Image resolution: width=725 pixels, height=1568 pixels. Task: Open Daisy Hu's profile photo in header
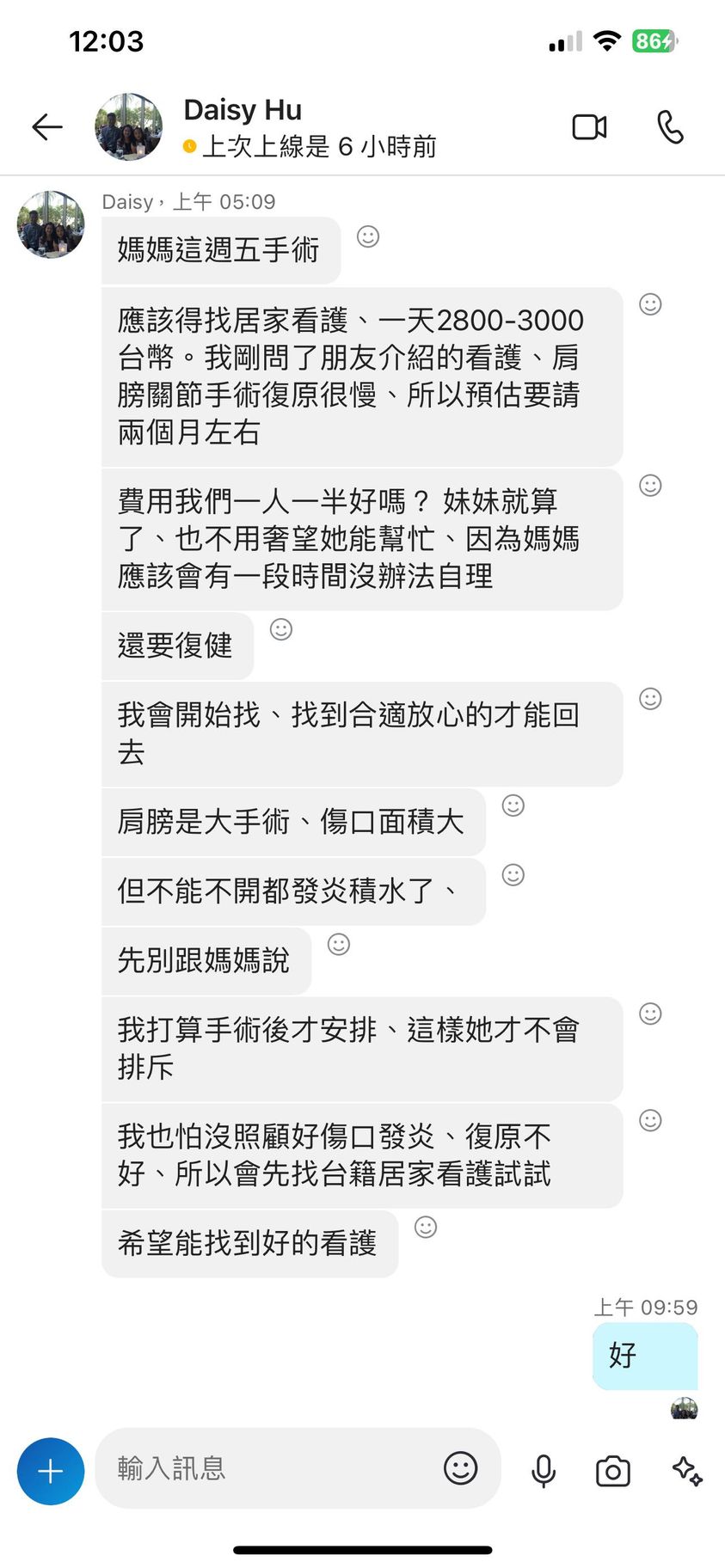[x=128, y=127]
